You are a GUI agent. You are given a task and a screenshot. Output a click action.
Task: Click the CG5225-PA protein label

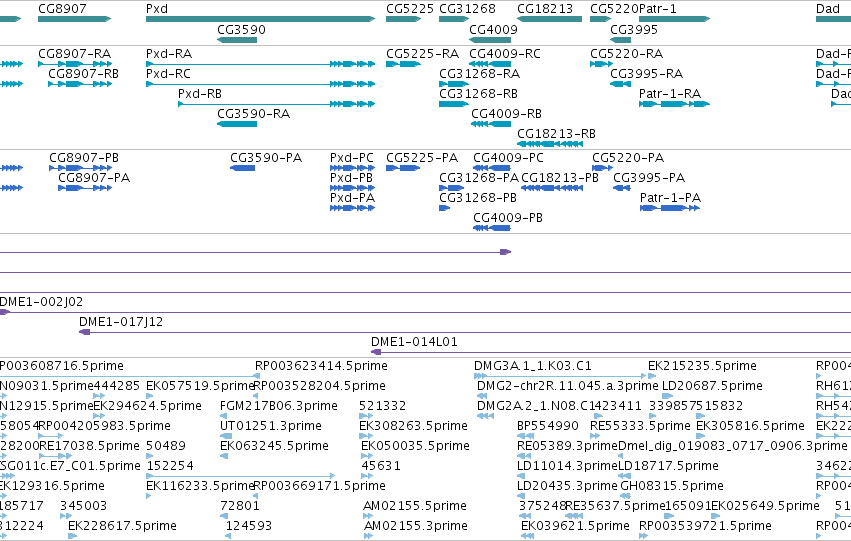(x=422, y=158)
